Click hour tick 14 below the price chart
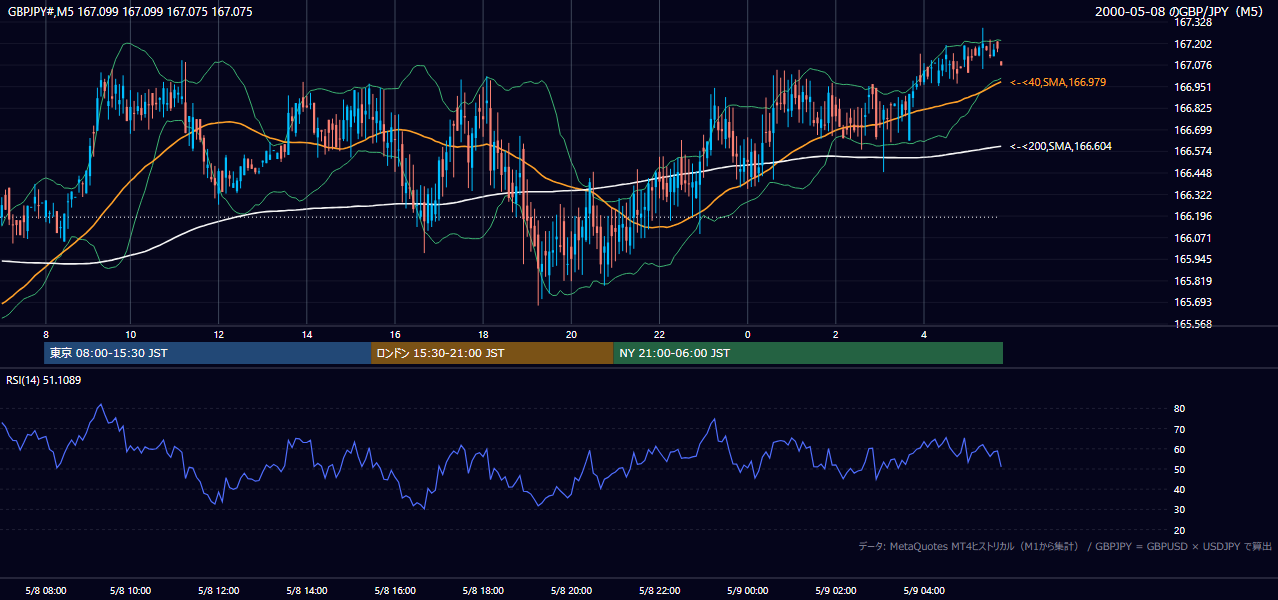The width and height of the screenshot is (1278, 600). coord(307,334)
